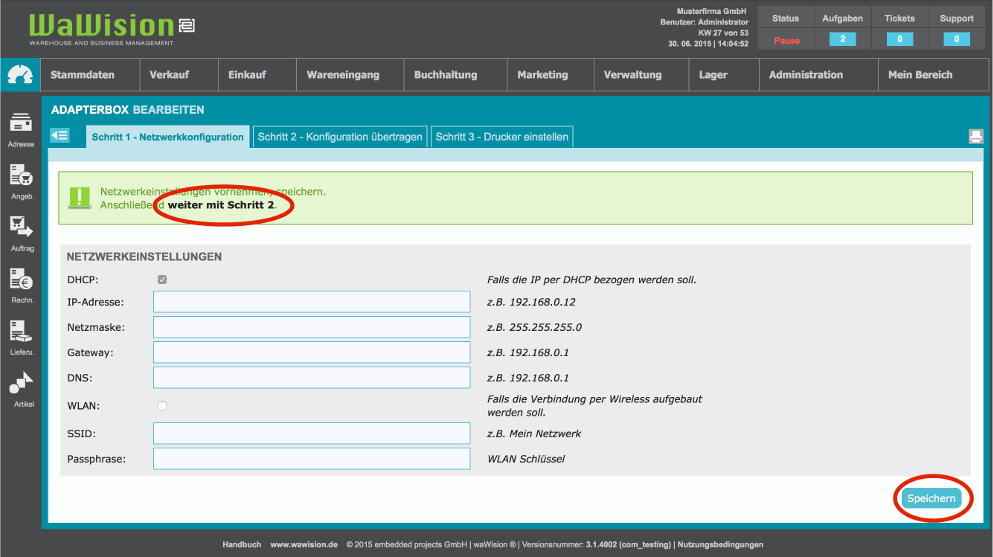The image size is (993, 557).
Task: Expand the Buchhaltung menu
Action: pos(445,75)
